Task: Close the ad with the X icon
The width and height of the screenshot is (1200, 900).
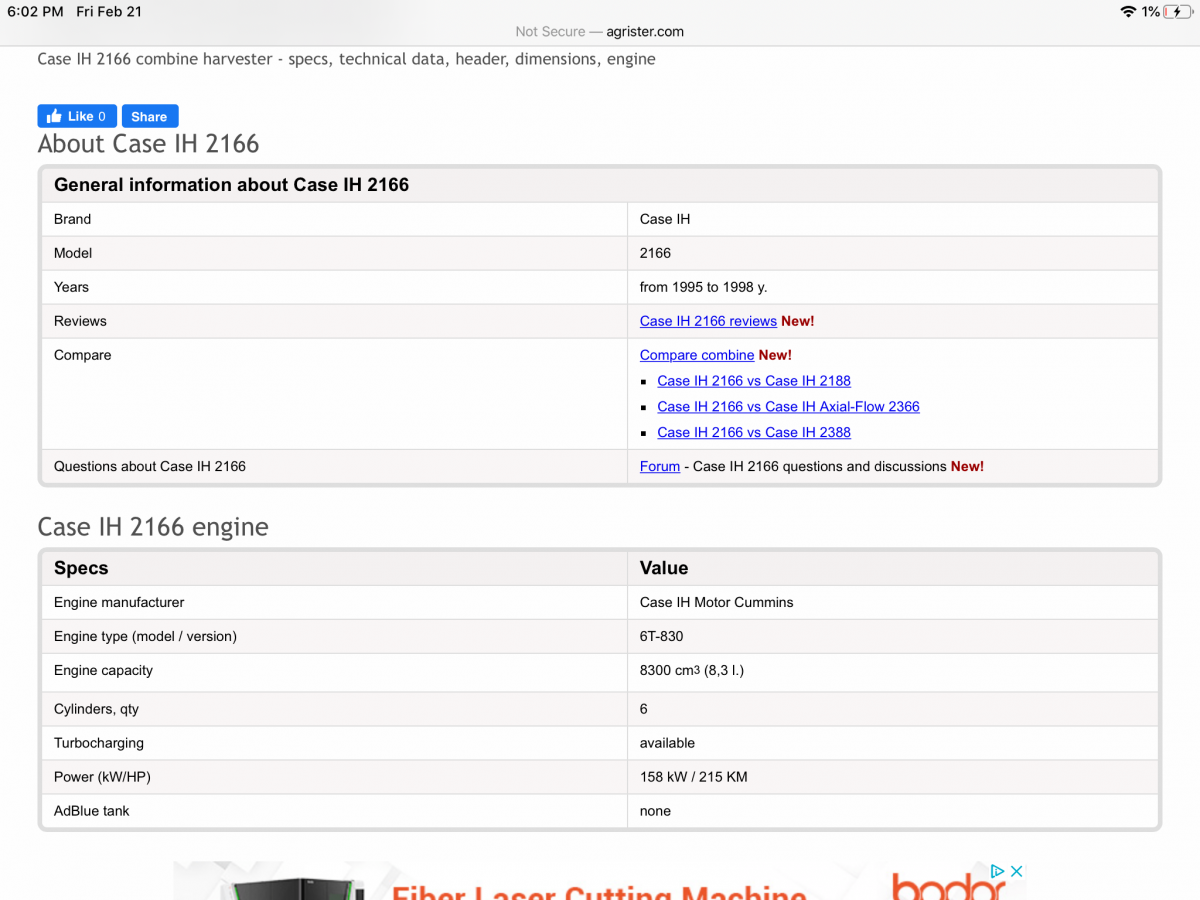Action: pos(1016,871)
